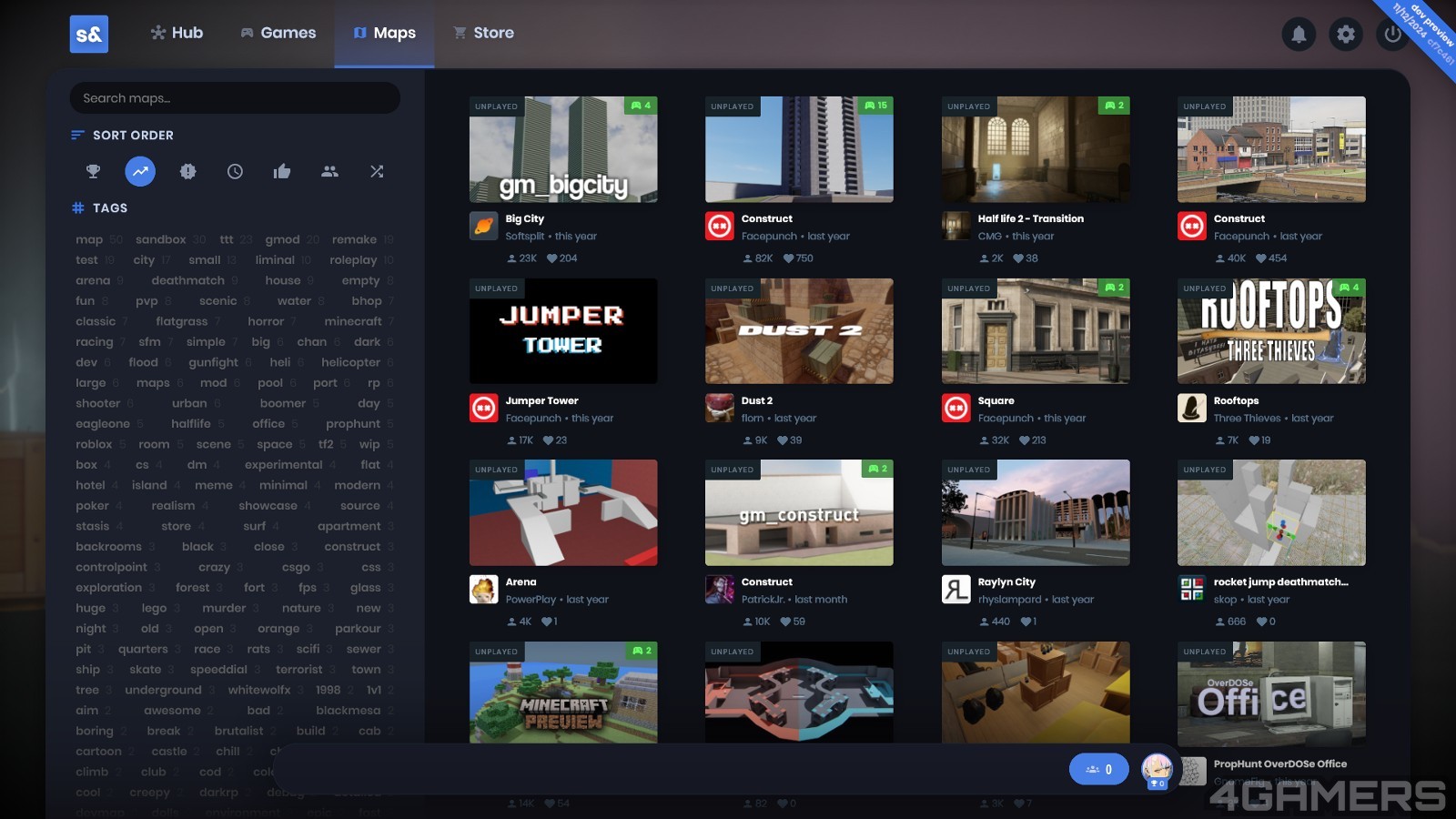This screenshot has height=819, width=1456.
Task: Select the Maps tab
Action: click(384, 33)
